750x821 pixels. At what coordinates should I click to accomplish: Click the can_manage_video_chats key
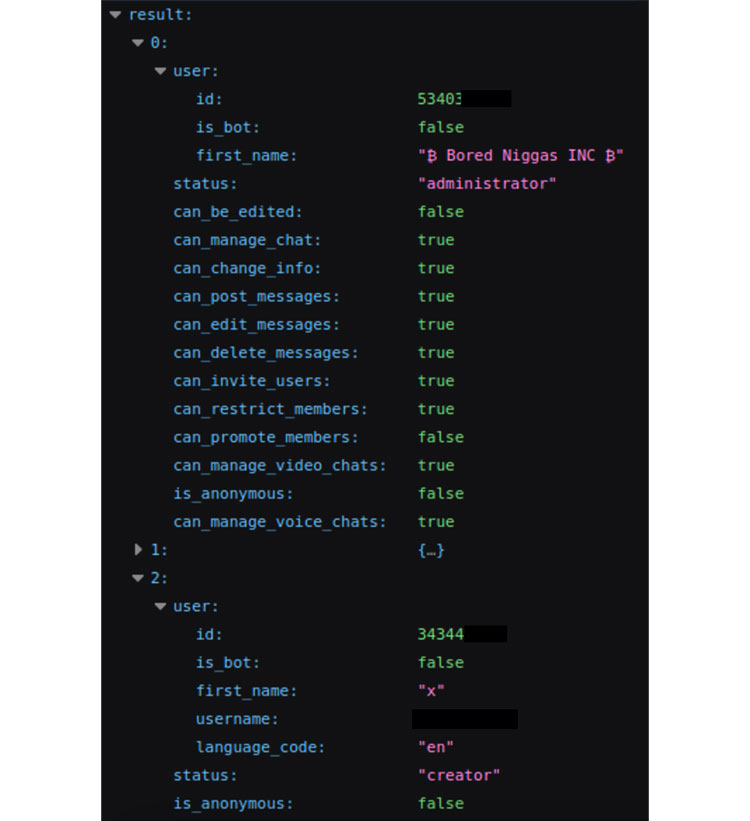[279, 465]
